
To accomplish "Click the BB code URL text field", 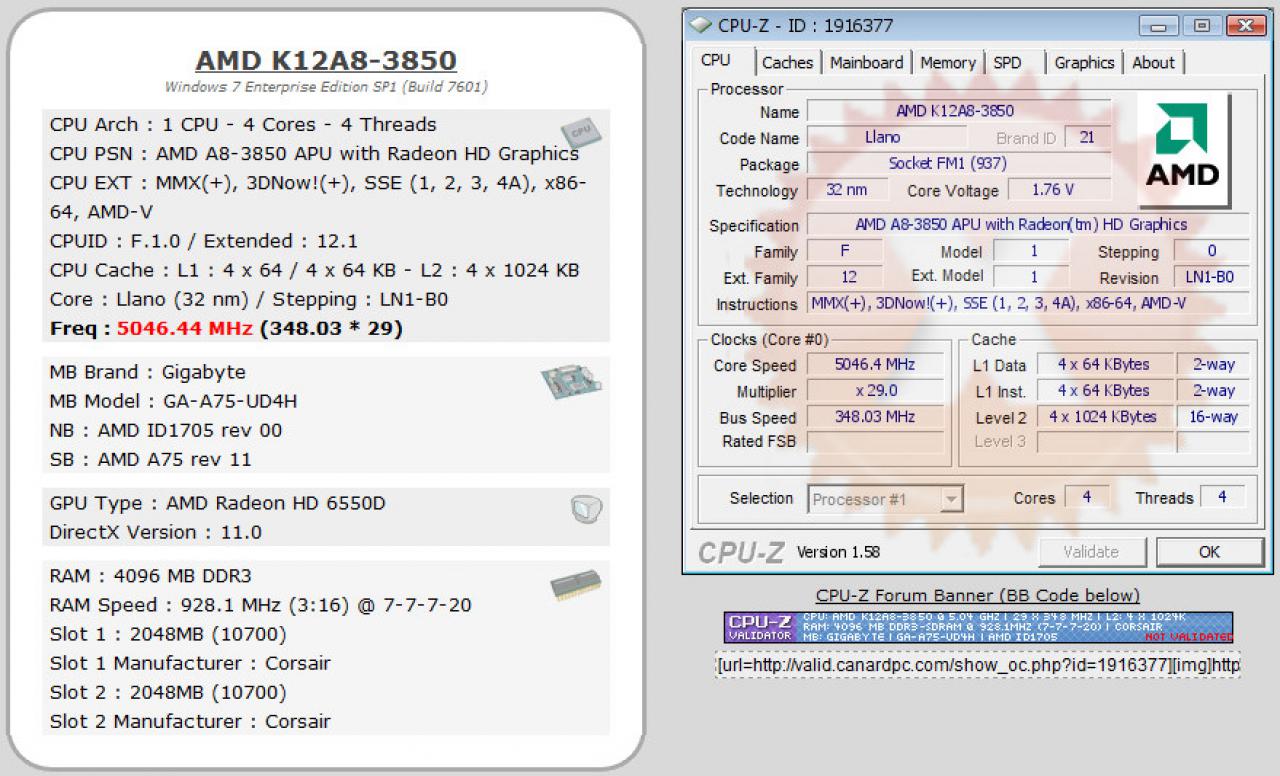I will click(x=978, y=665).
